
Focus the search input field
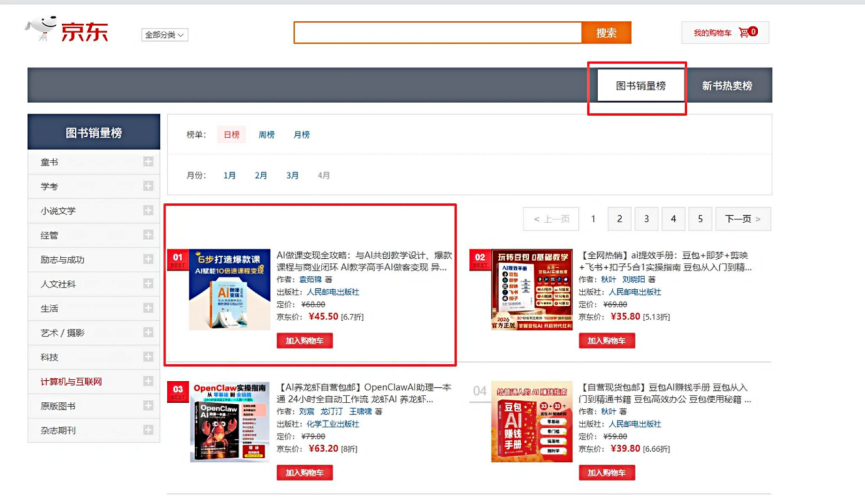pyautogui.click(x=437, y=33)
